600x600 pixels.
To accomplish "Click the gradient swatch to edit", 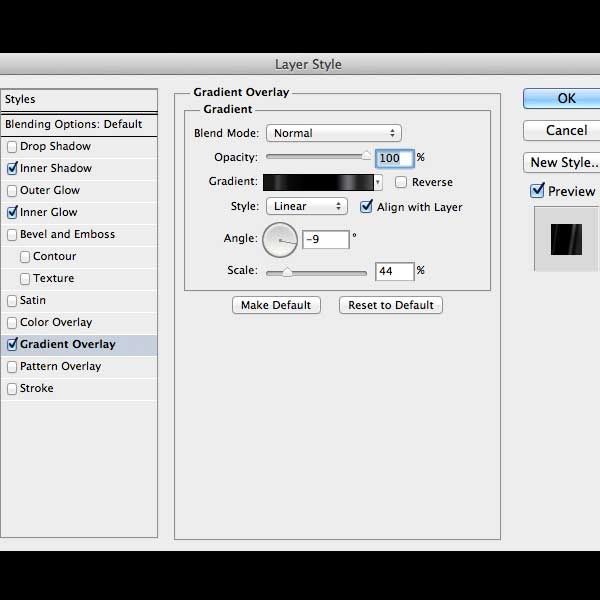I will click(x=318, y=182).
